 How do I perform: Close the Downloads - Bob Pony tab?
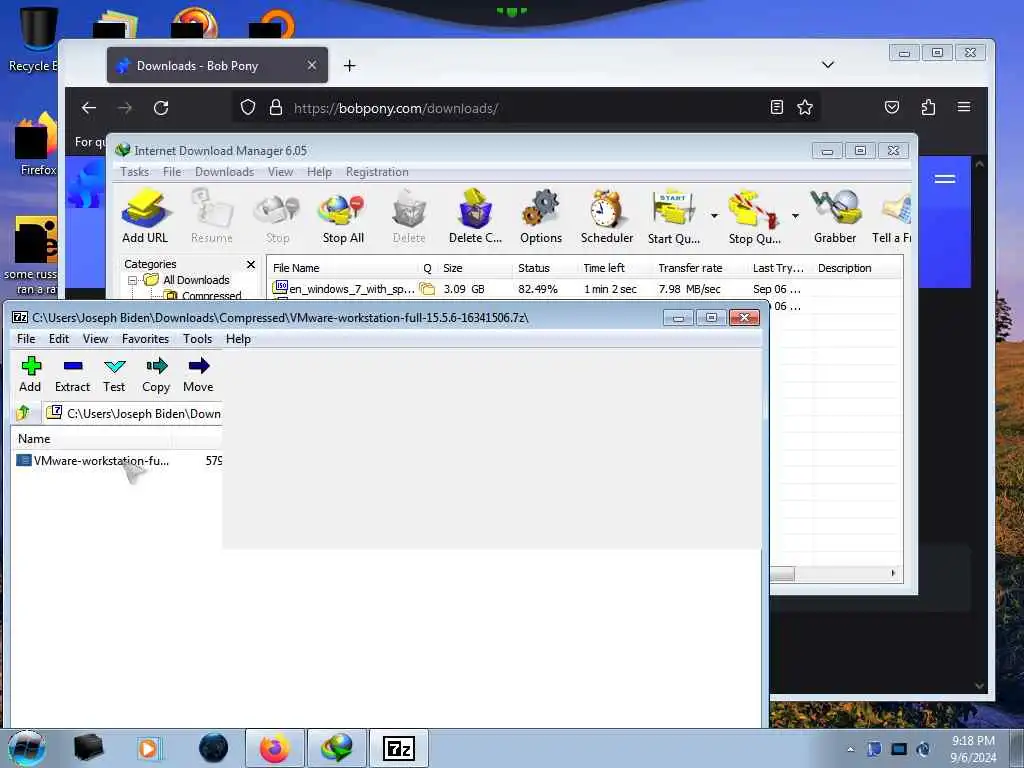(x=312, y=65)
